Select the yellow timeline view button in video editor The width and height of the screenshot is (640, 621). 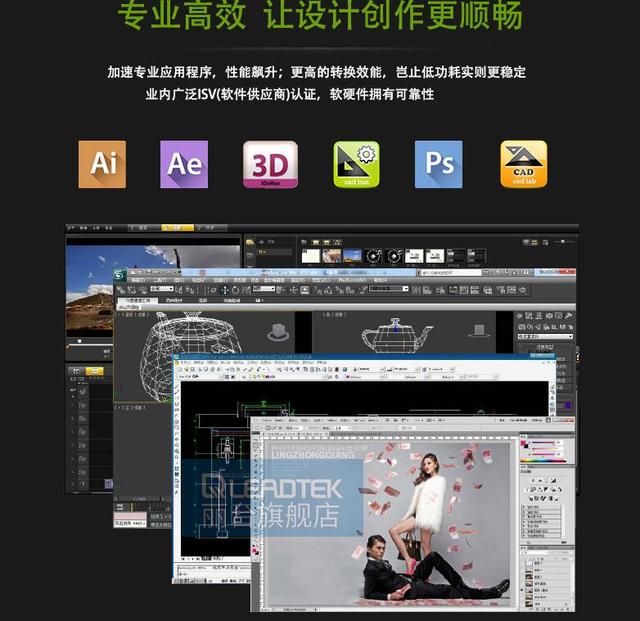point(94,371)
